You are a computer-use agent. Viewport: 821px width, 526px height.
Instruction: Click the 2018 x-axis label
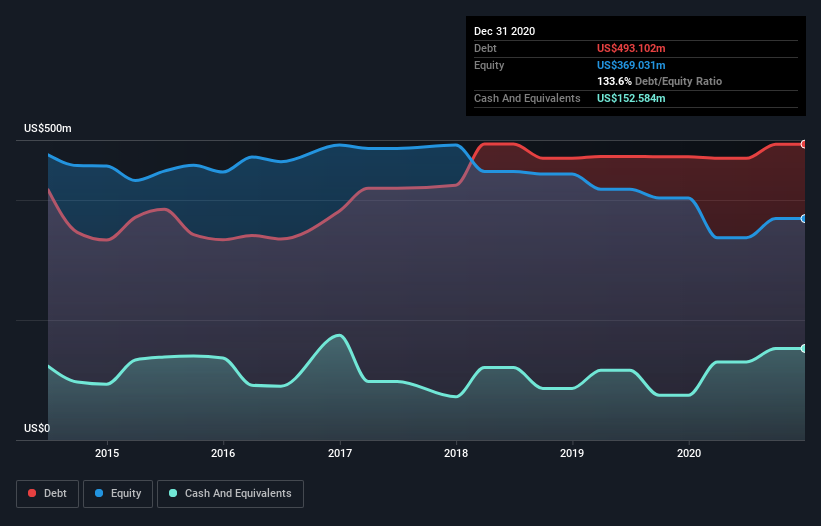[x=456, y=453]
